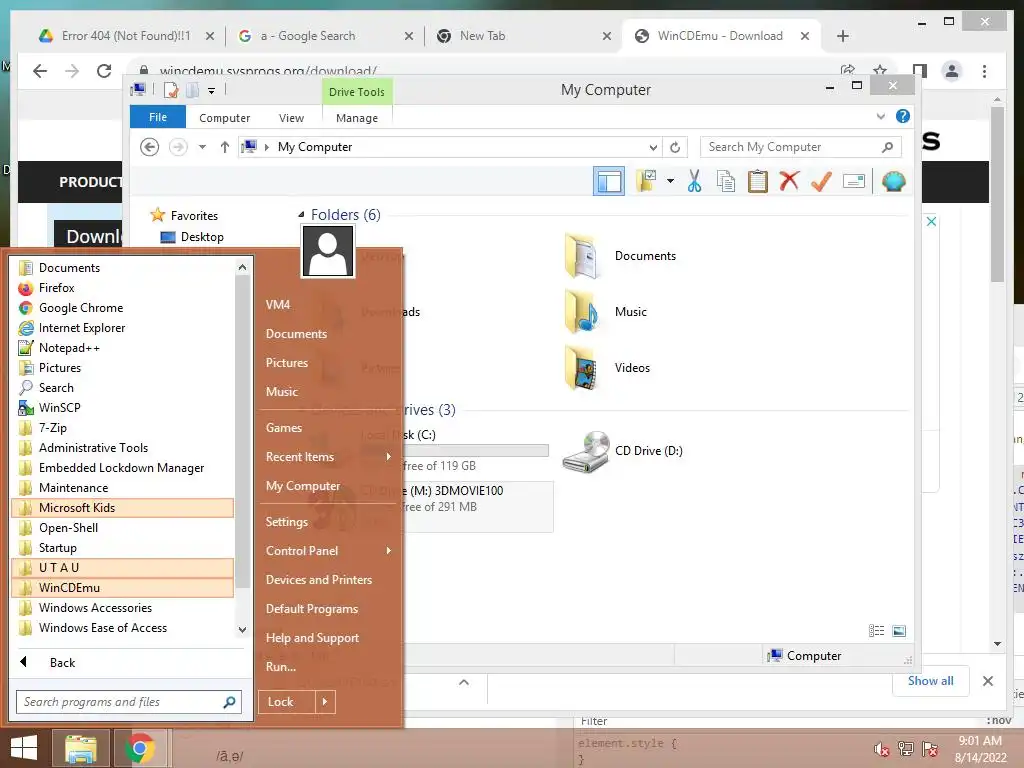Open Internet Explorer from Start menu

123,328
